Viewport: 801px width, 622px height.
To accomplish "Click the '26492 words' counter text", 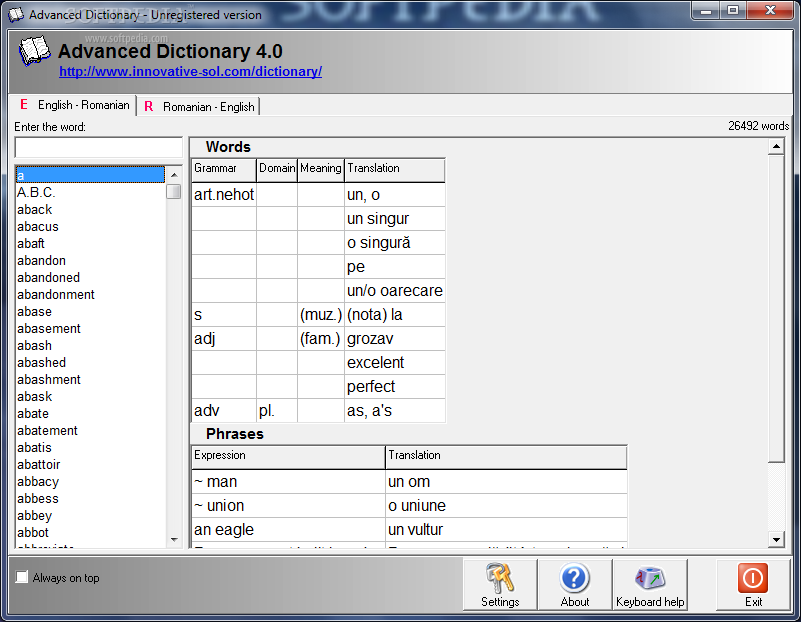I will click(758, 126).
